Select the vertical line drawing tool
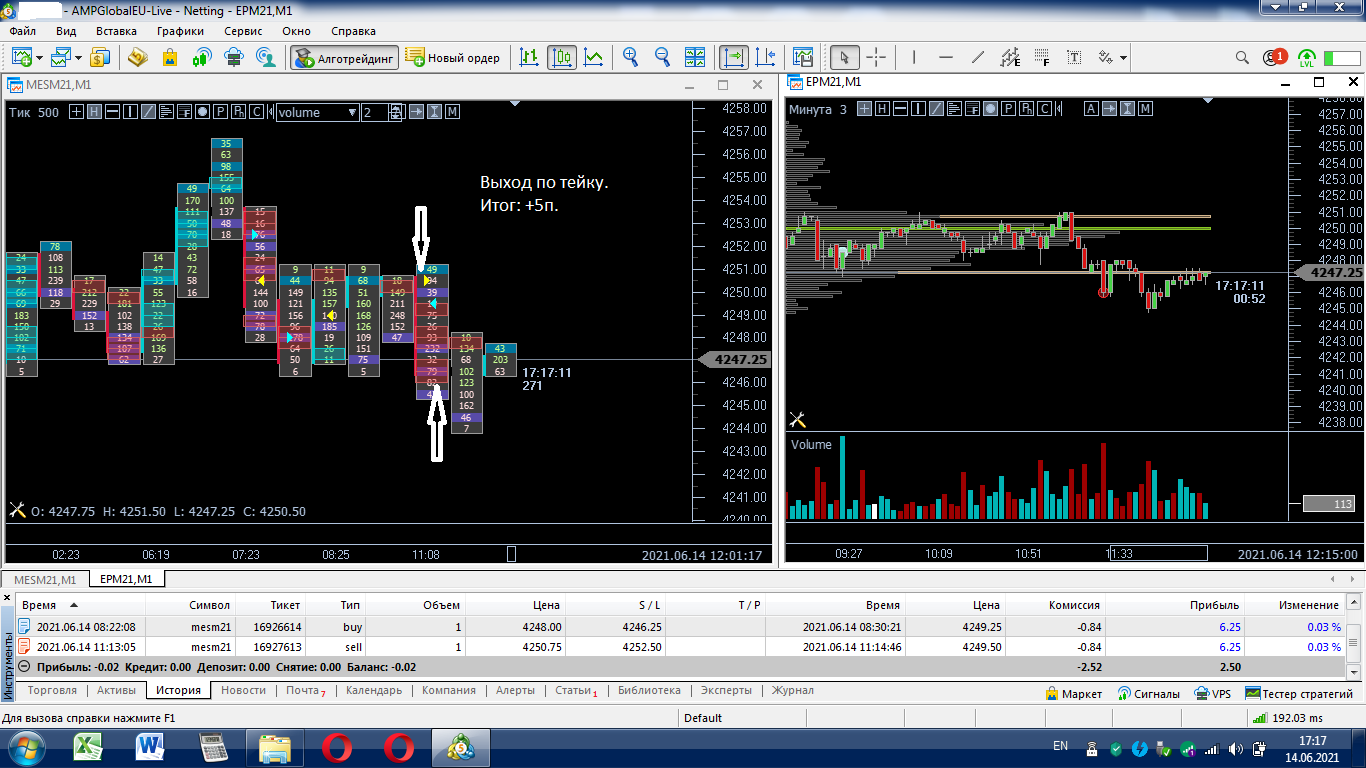Screen dimensions: 1366x768 click(915, 57)
